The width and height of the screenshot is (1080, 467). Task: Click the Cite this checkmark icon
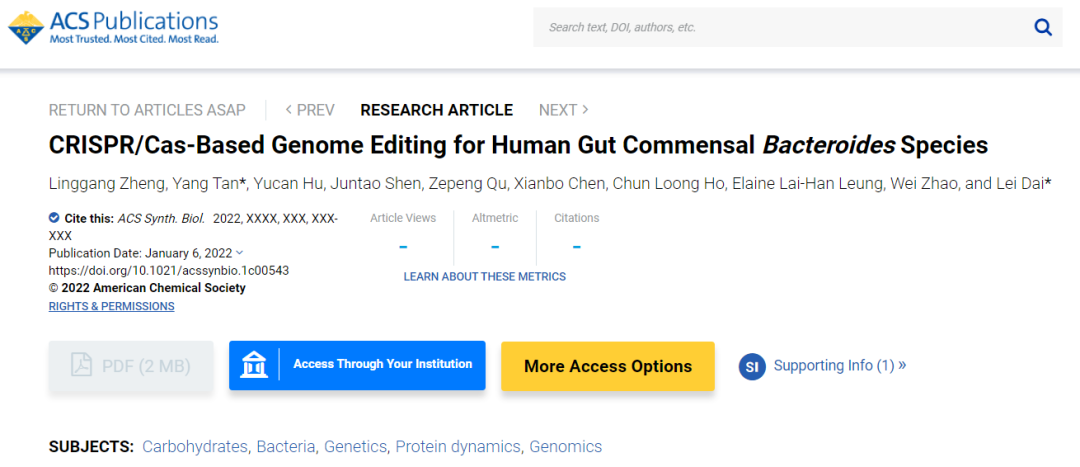pos(54,218)
